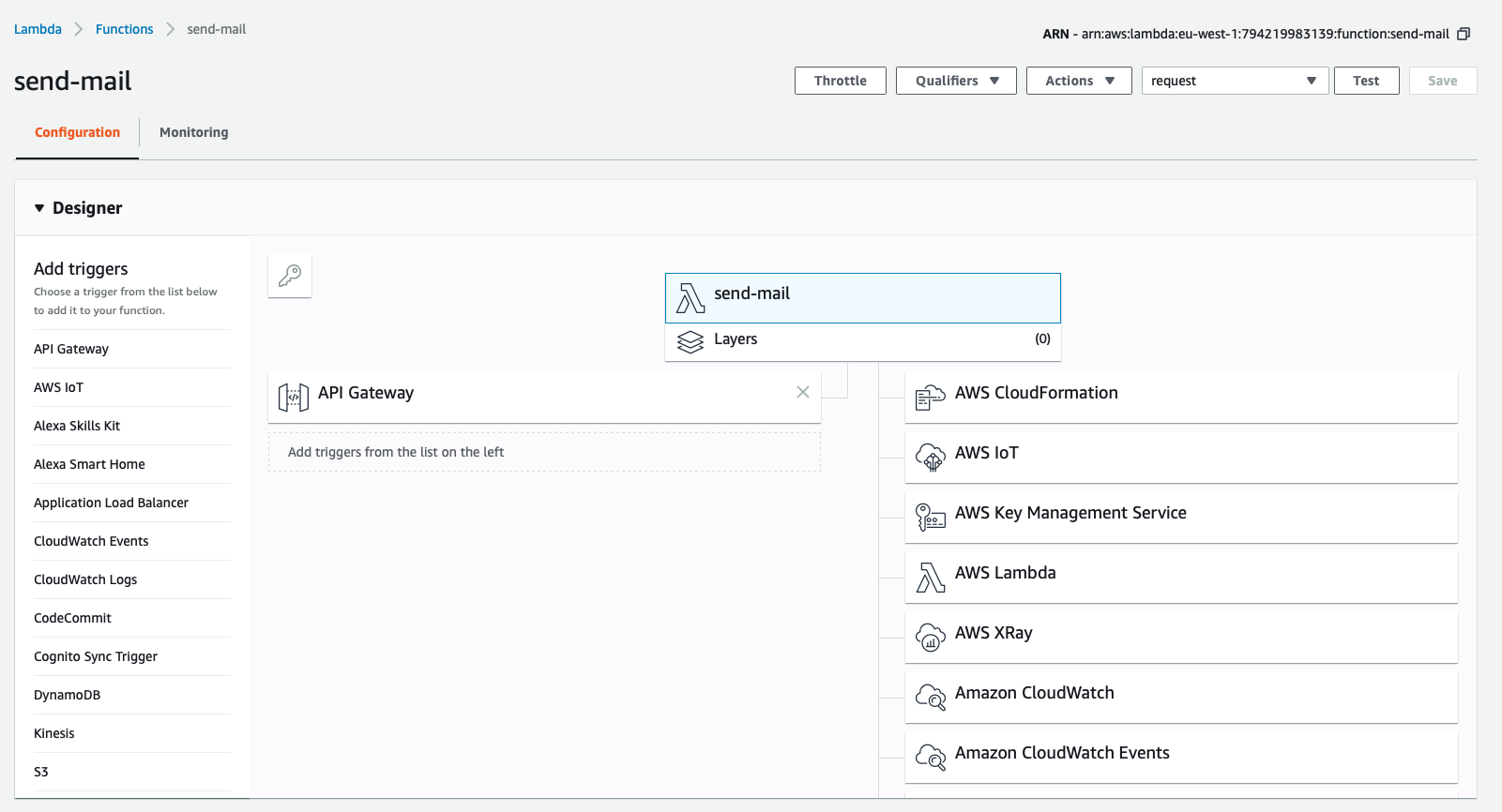Viewport: 1502px width, 812px height.
Task: Select the Layers box
Action: pyautogui.click(x=863, y=342)
